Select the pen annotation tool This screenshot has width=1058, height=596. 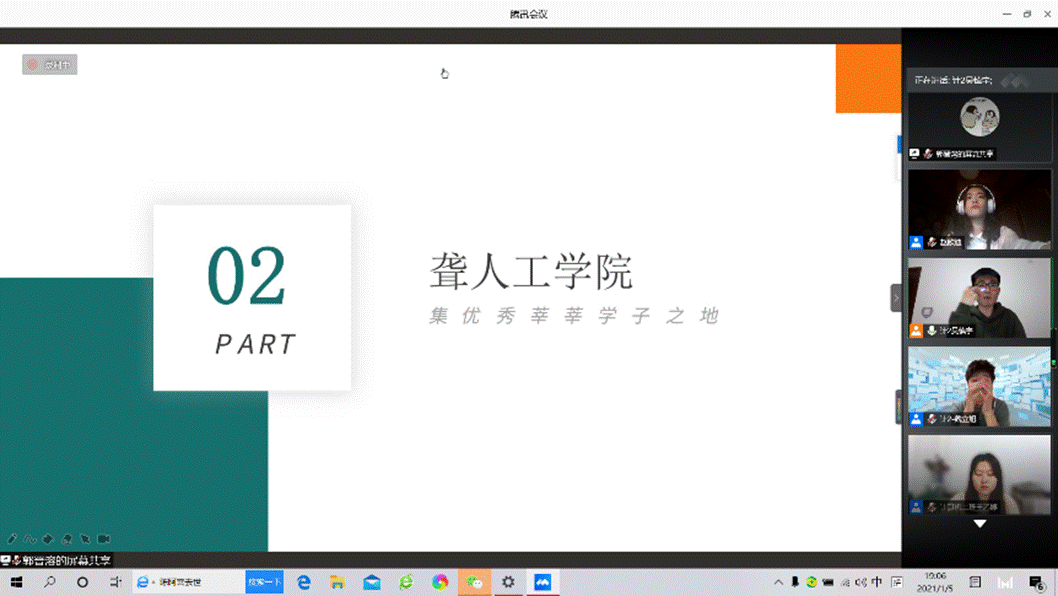[x=13, y=539]
